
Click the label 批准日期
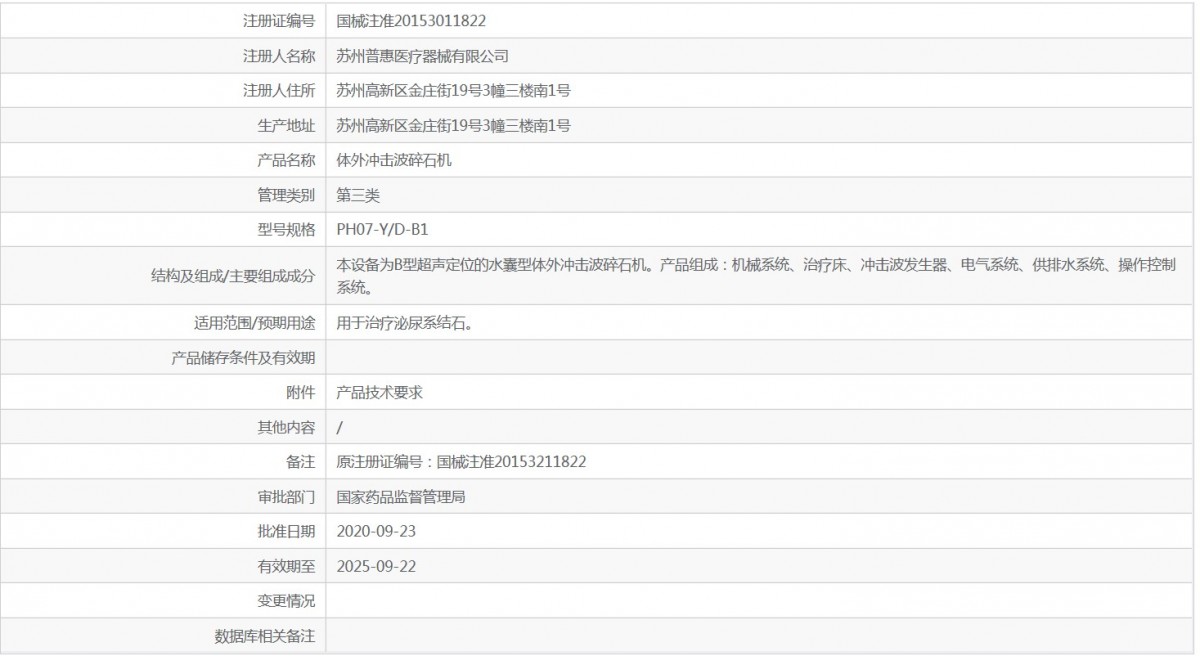click(x=286, y=531)
